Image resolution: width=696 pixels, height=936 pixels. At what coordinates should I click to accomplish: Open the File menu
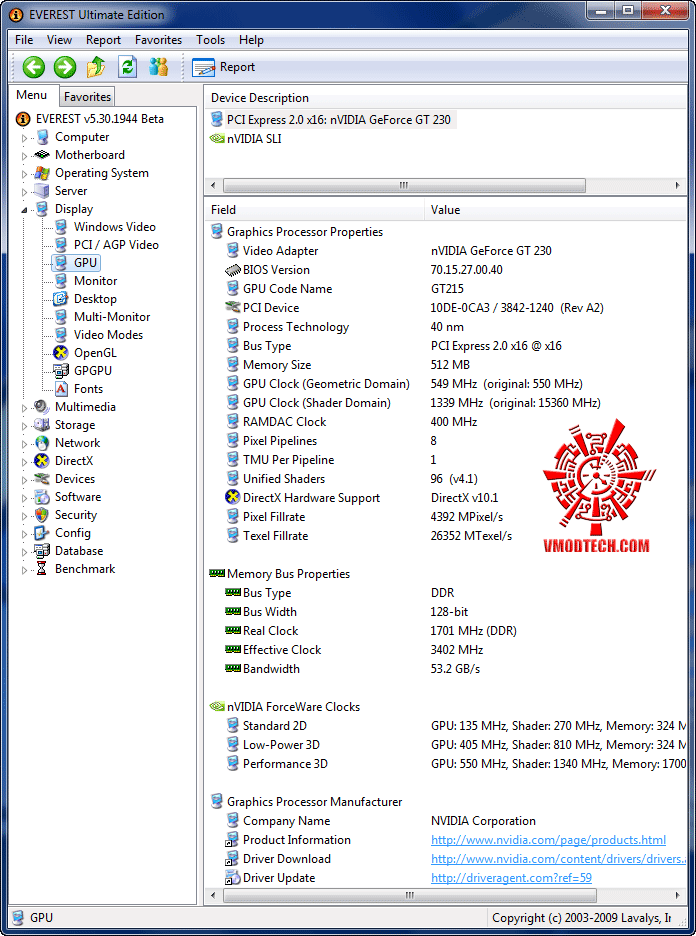pyautogui.click(x=24, y=40)
